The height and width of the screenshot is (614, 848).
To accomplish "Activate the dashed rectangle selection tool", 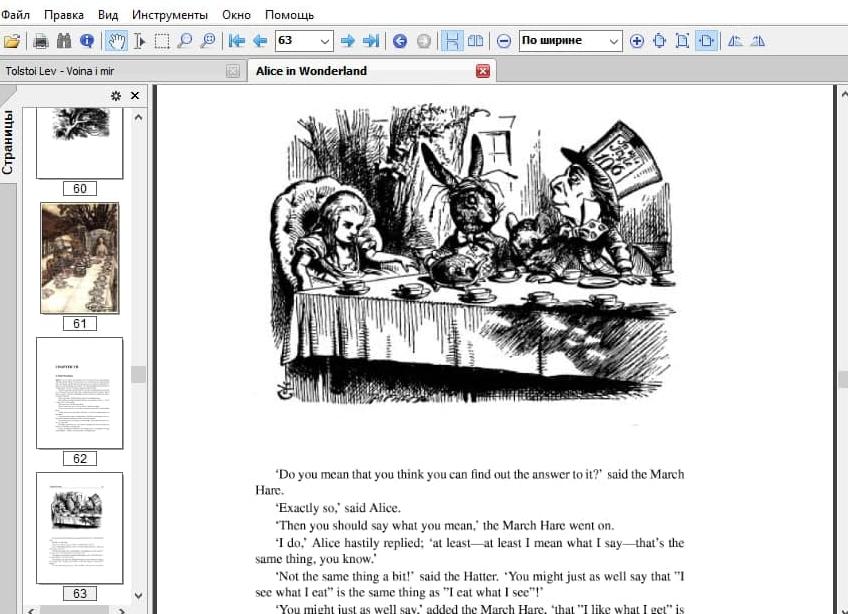I will 162,41.
